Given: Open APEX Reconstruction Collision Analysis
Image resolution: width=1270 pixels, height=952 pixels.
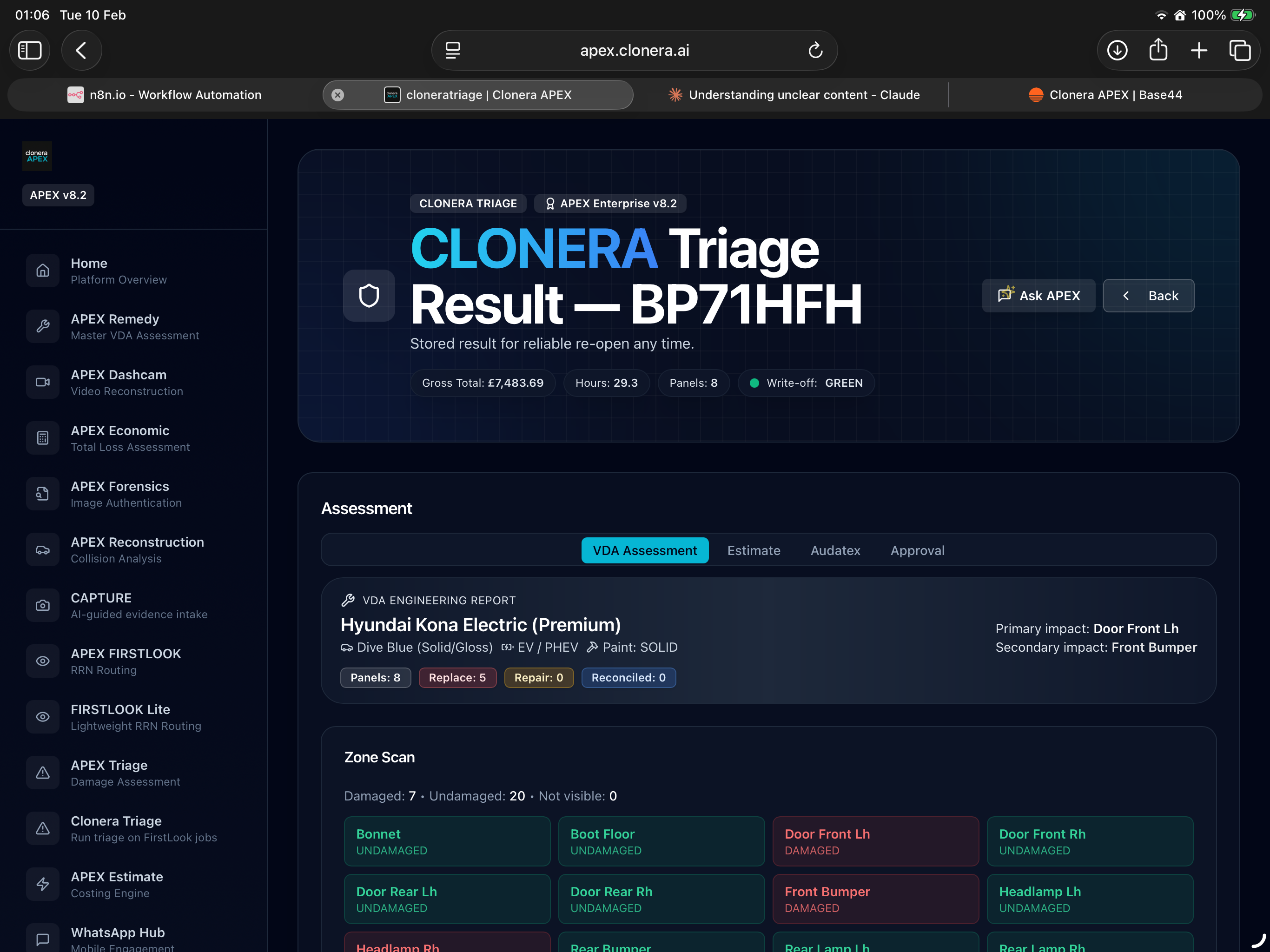Looking at the screenshot, I should click(x=133, y=549).
